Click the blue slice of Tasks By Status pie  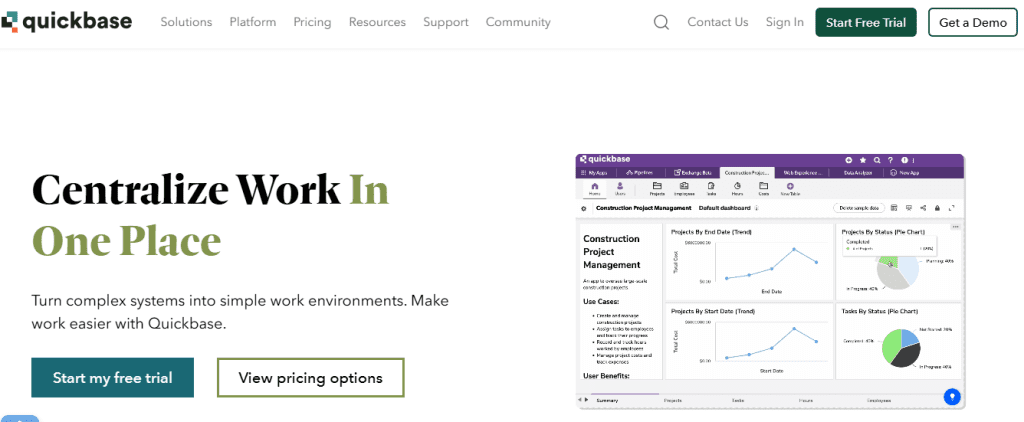[x=910, y=337]
